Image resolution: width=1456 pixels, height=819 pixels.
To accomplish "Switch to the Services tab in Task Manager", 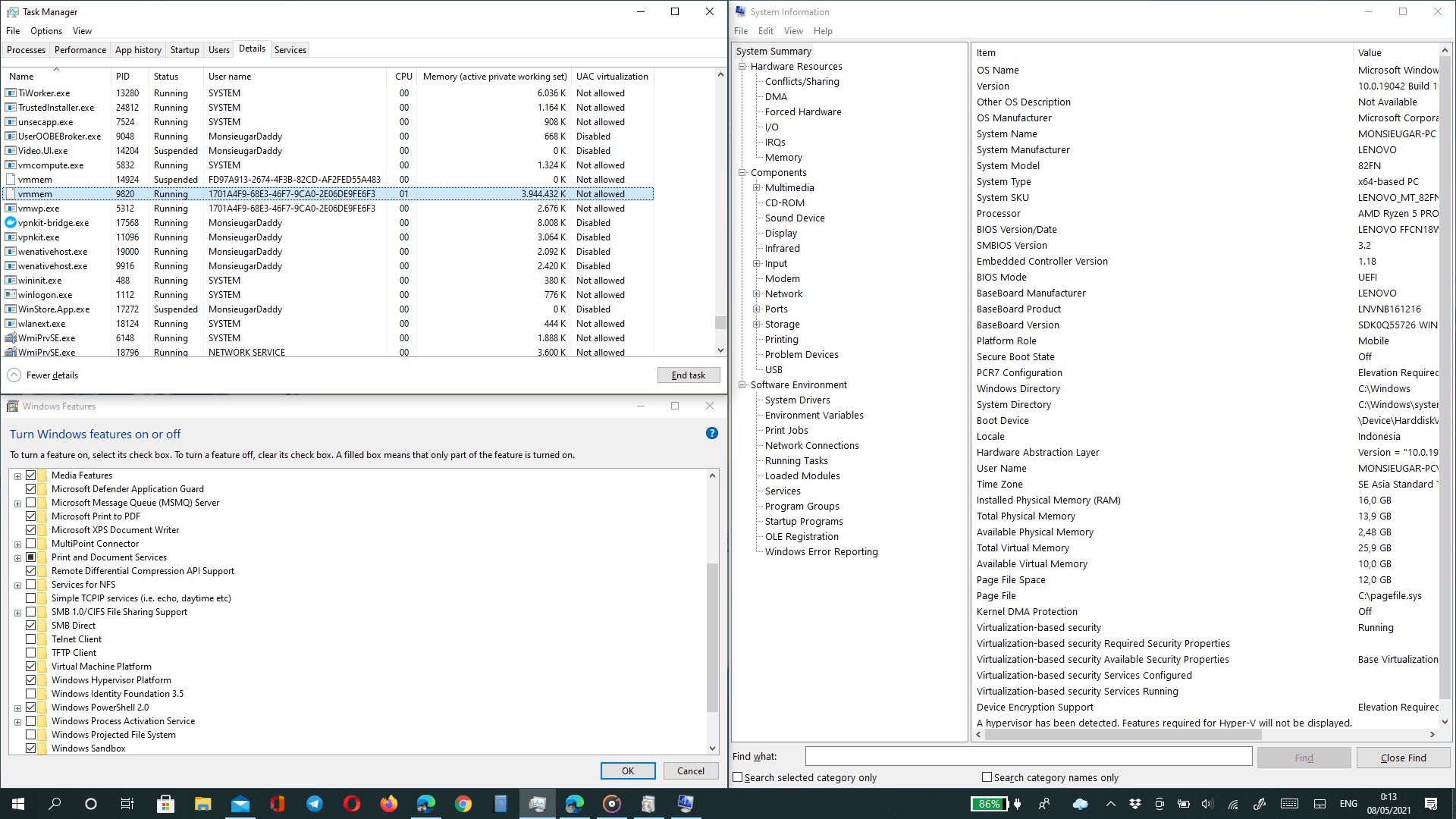I will tap(290, 49).
